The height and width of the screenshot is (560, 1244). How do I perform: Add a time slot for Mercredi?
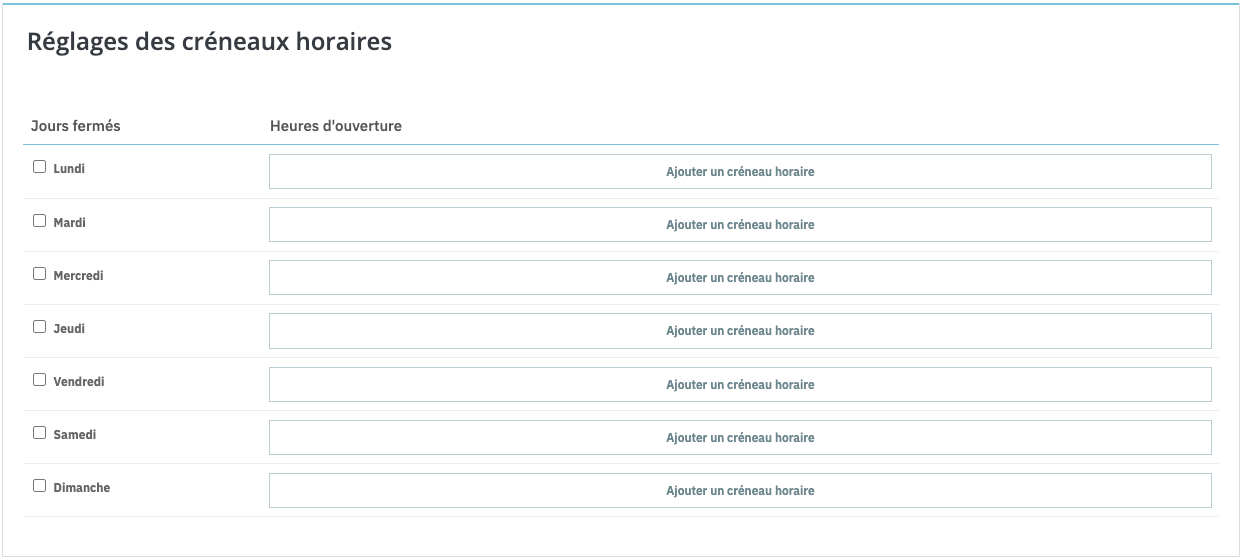click(740, 278)
